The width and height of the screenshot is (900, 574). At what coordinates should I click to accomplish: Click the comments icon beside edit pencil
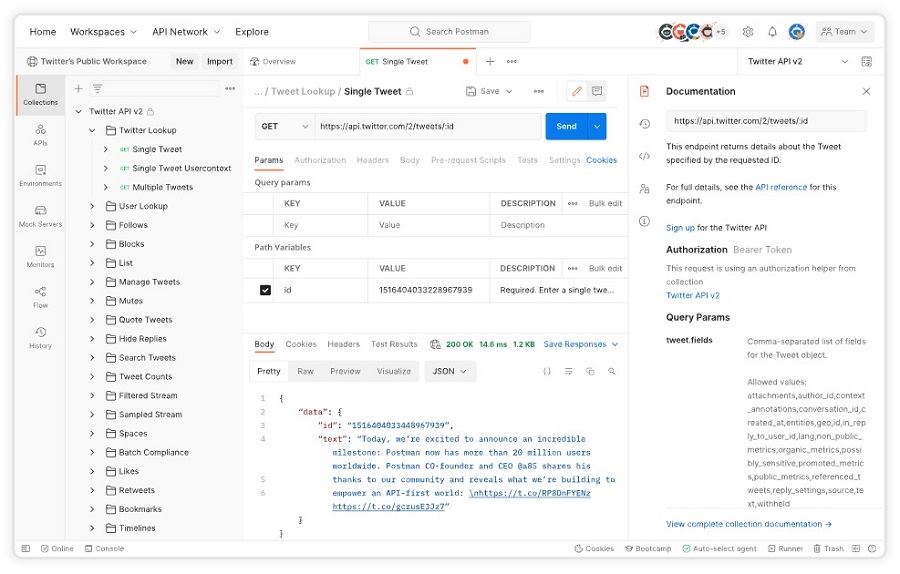coord(597,91)
